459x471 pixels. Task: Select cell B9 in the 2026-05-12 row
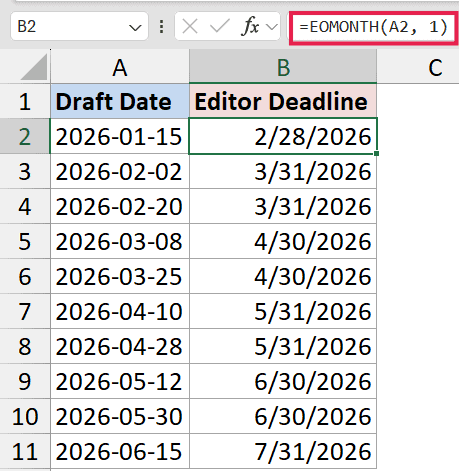pyautogui.click(x=283, y=381)
